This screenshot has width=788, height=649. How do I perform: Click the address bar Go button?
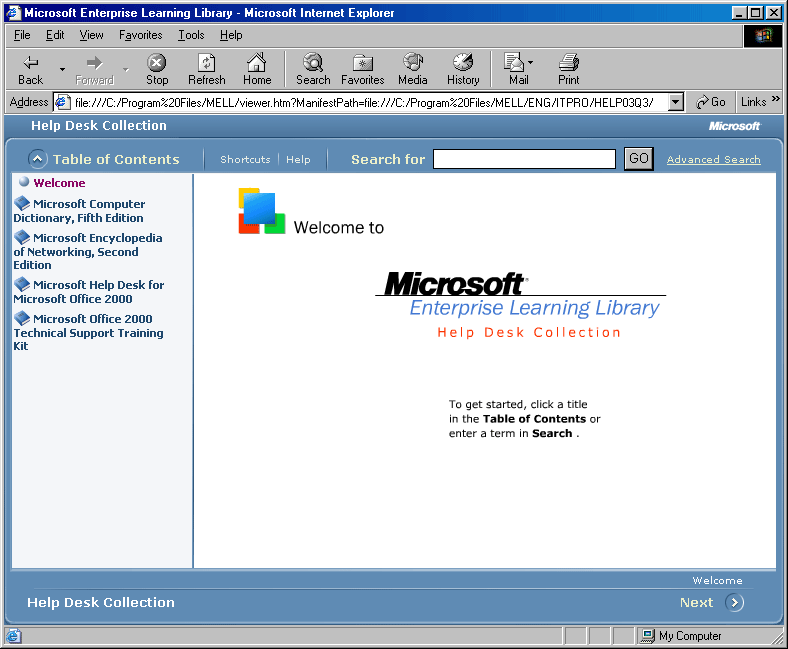pos(711,102)
